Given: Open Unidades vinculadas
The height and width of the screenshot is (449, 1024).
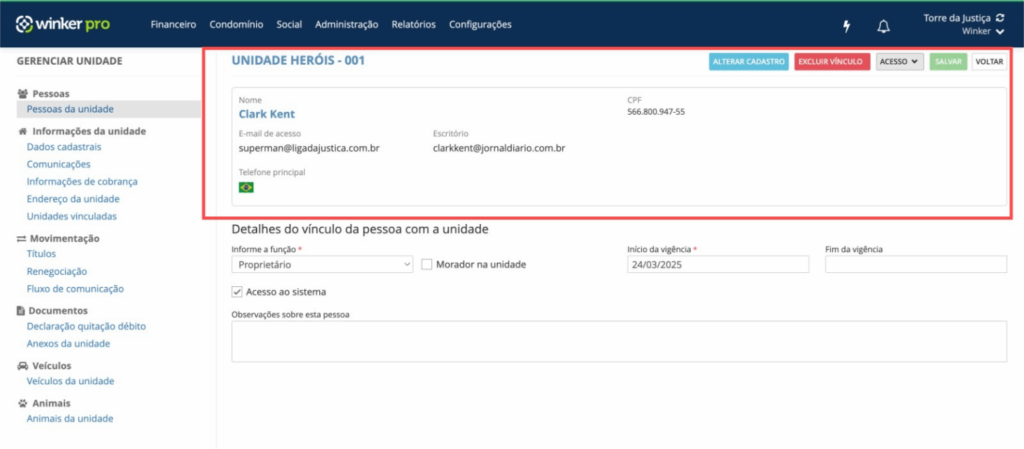Looking at the screenshot, I should [72, 216].
